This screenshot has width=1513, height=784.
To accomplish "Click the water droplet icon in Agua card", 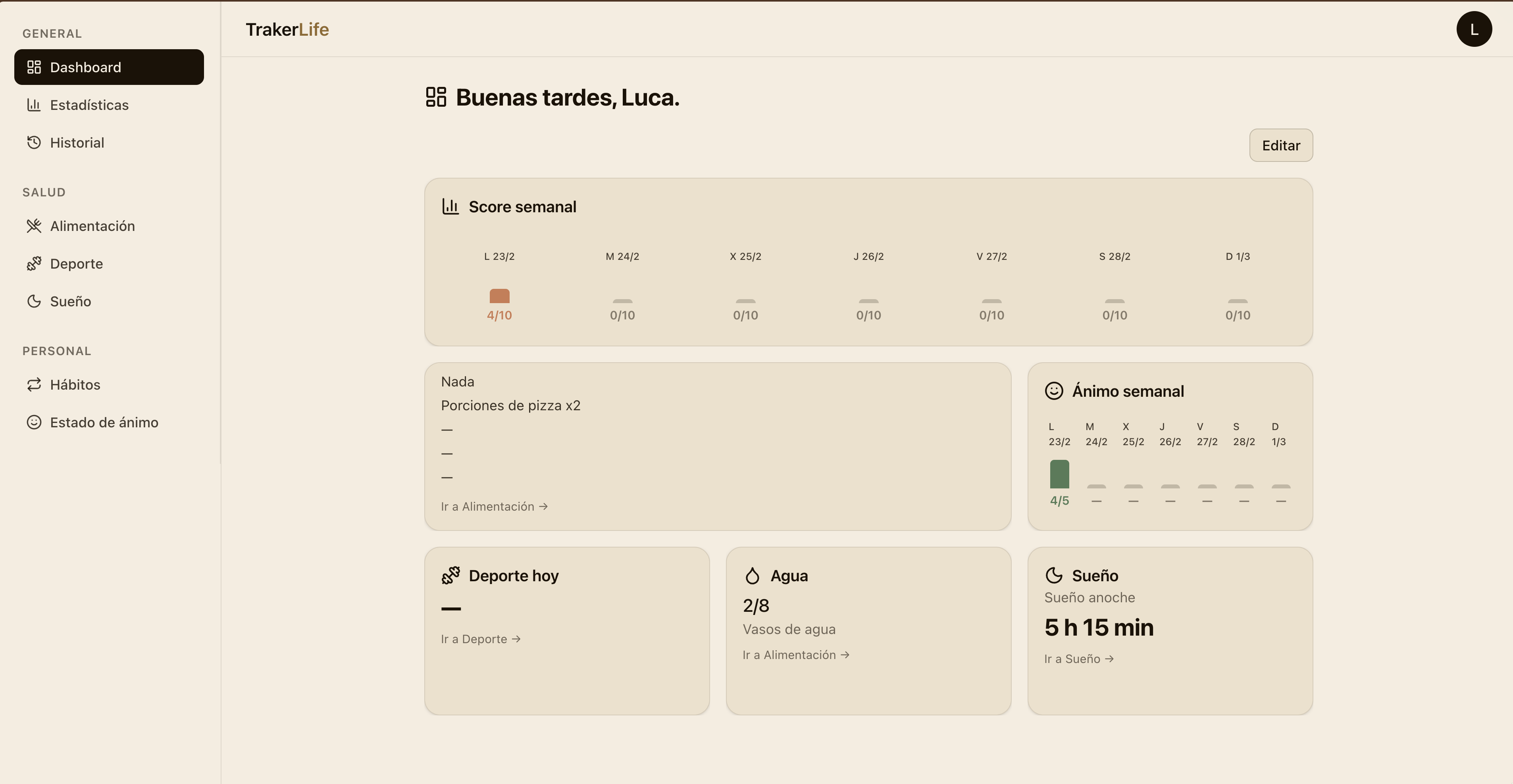I will point(752,576).
